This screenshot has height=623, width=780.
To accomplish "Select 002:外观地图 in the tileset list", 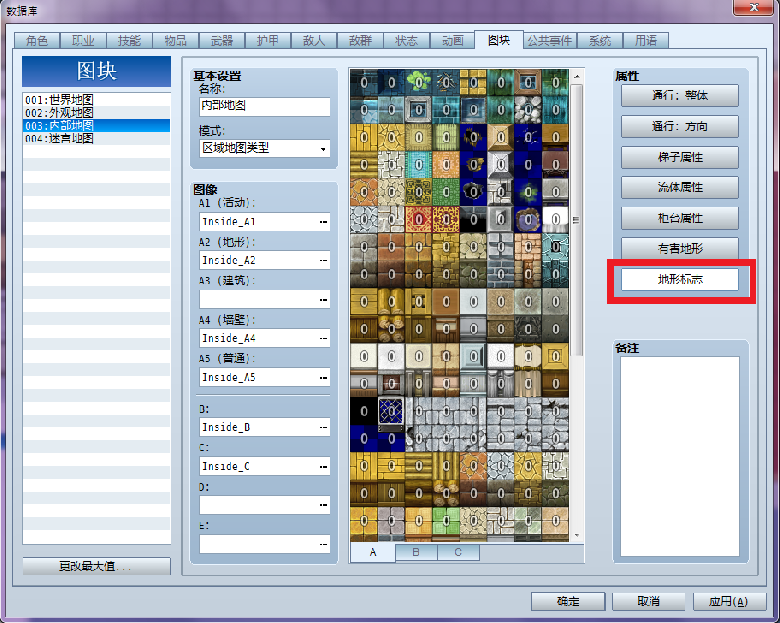I will pyautogui.click(x=97, y=112).
